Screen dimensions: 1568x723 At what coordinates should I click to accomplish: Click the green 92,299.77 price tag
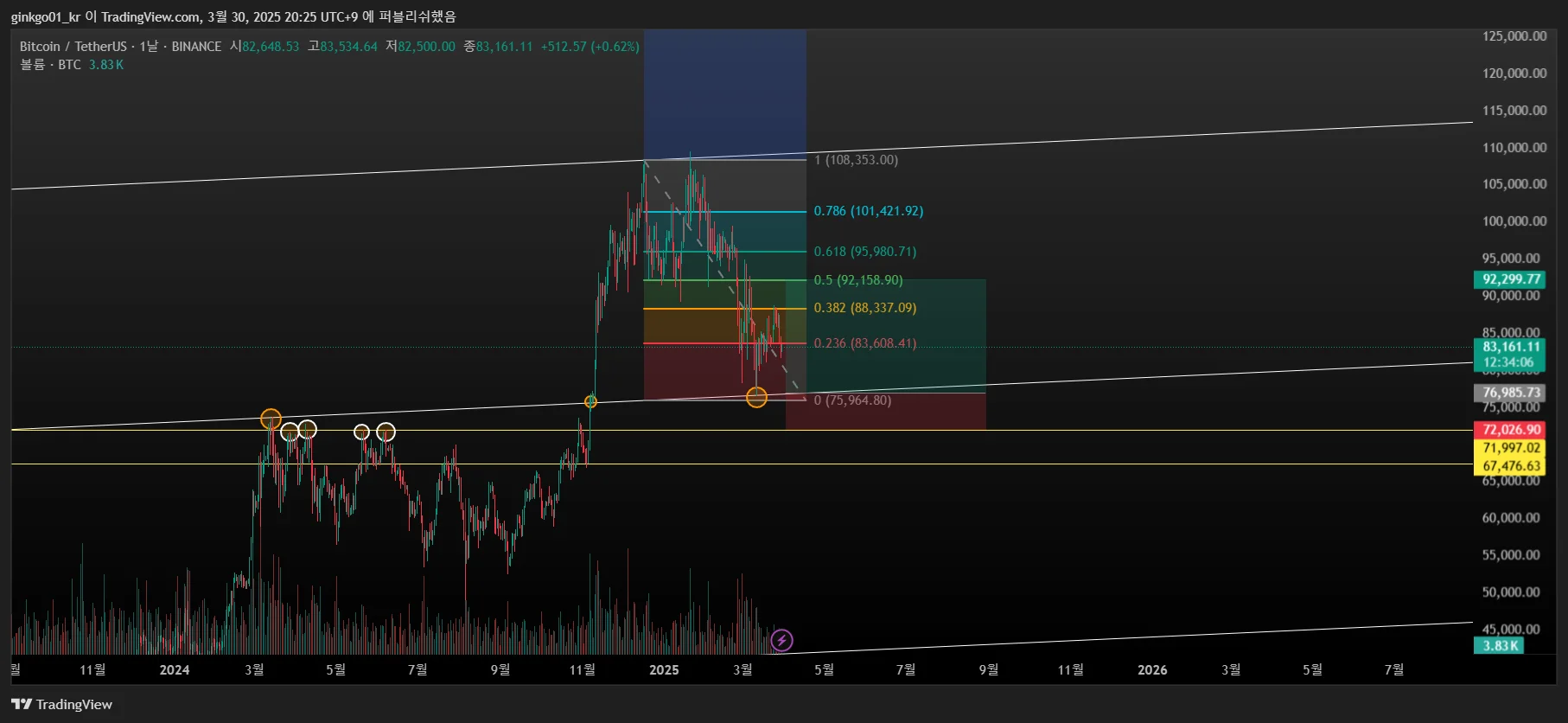click(1509, 279)
